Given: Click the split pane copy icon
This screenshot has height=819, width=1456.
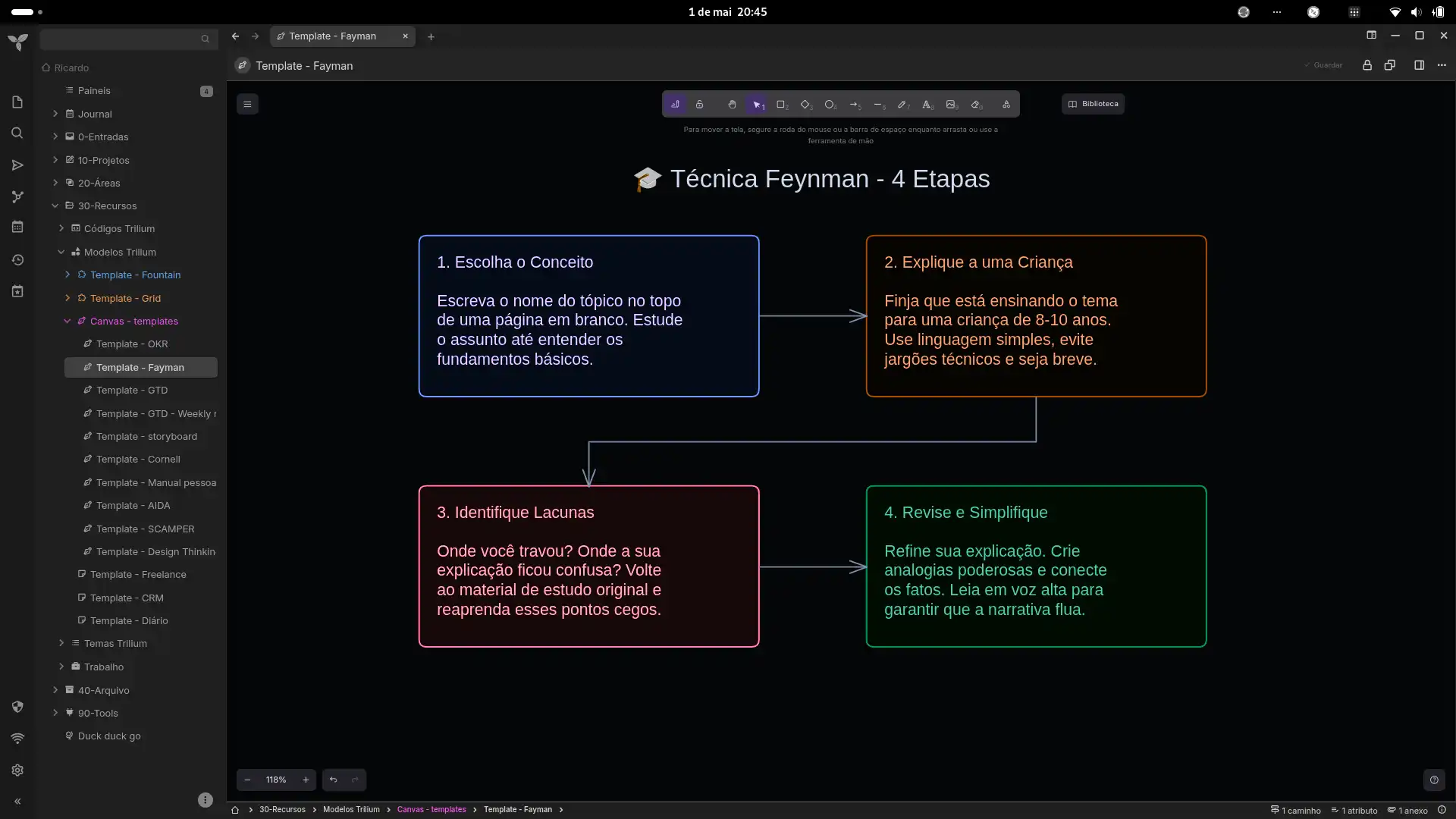Looking at the screenshot, I should (x=1390, y=65).
